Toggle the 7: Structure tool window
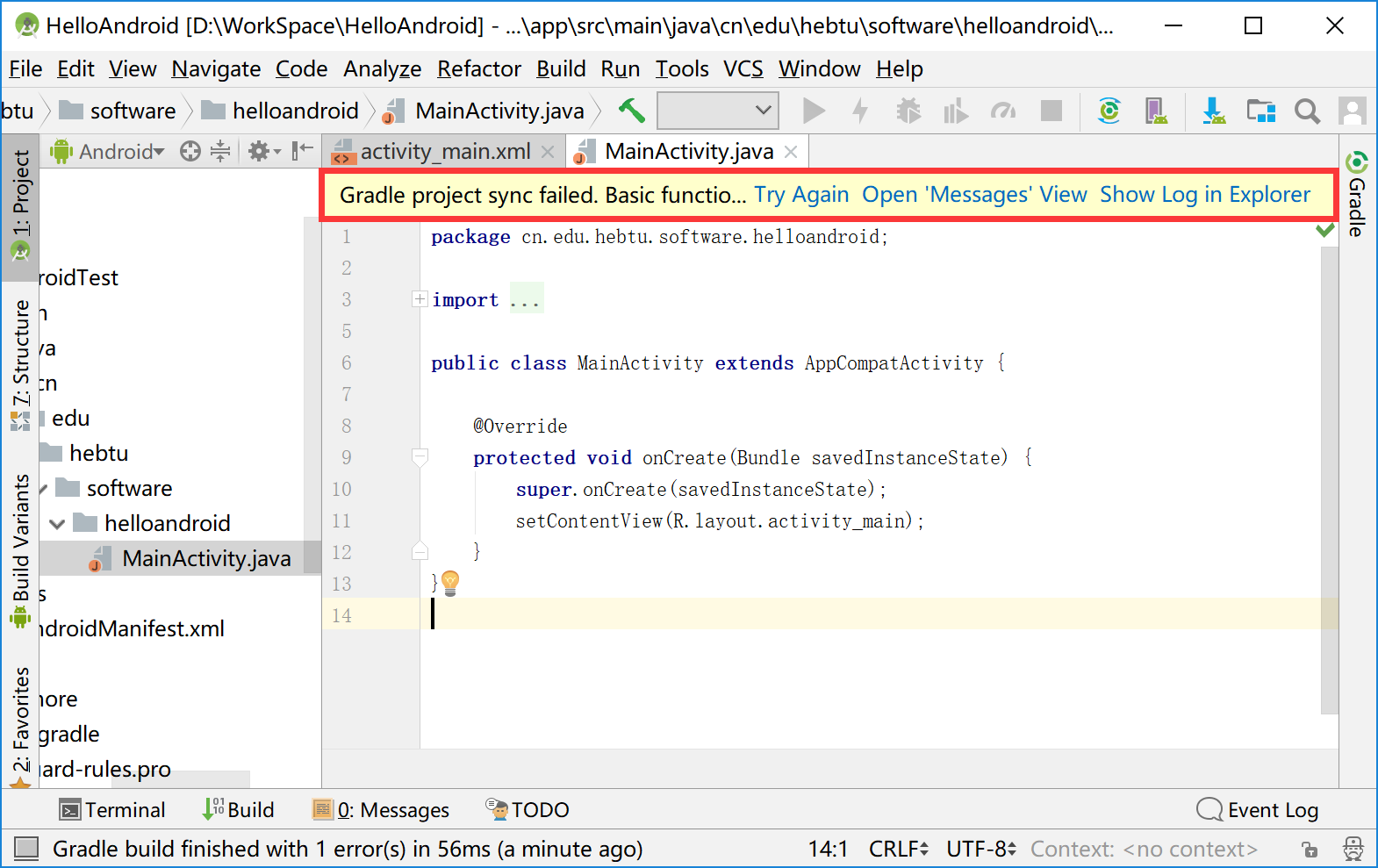 pyautogui.click(x=21, y=365)
